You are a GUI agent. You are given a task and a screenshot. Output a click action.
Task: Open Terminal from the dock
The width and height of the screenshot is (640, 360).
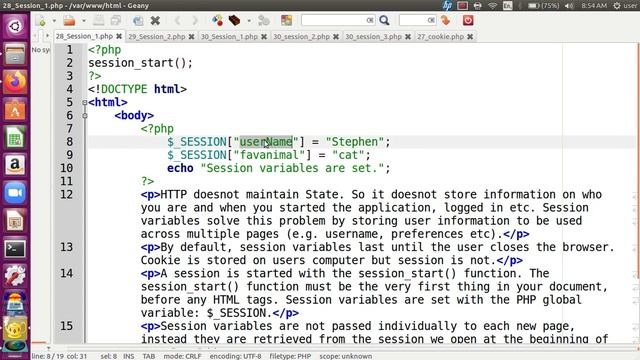point(15,249)
